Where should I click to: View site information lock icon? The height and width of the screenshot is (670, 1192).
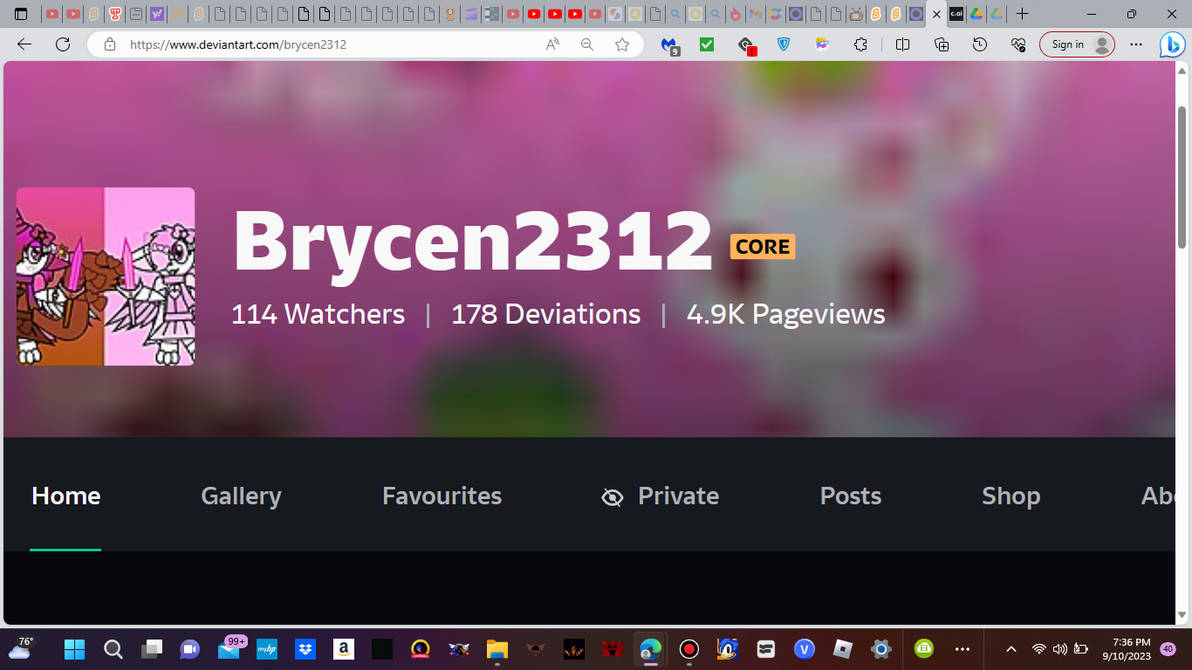click(x=109, y=45)
